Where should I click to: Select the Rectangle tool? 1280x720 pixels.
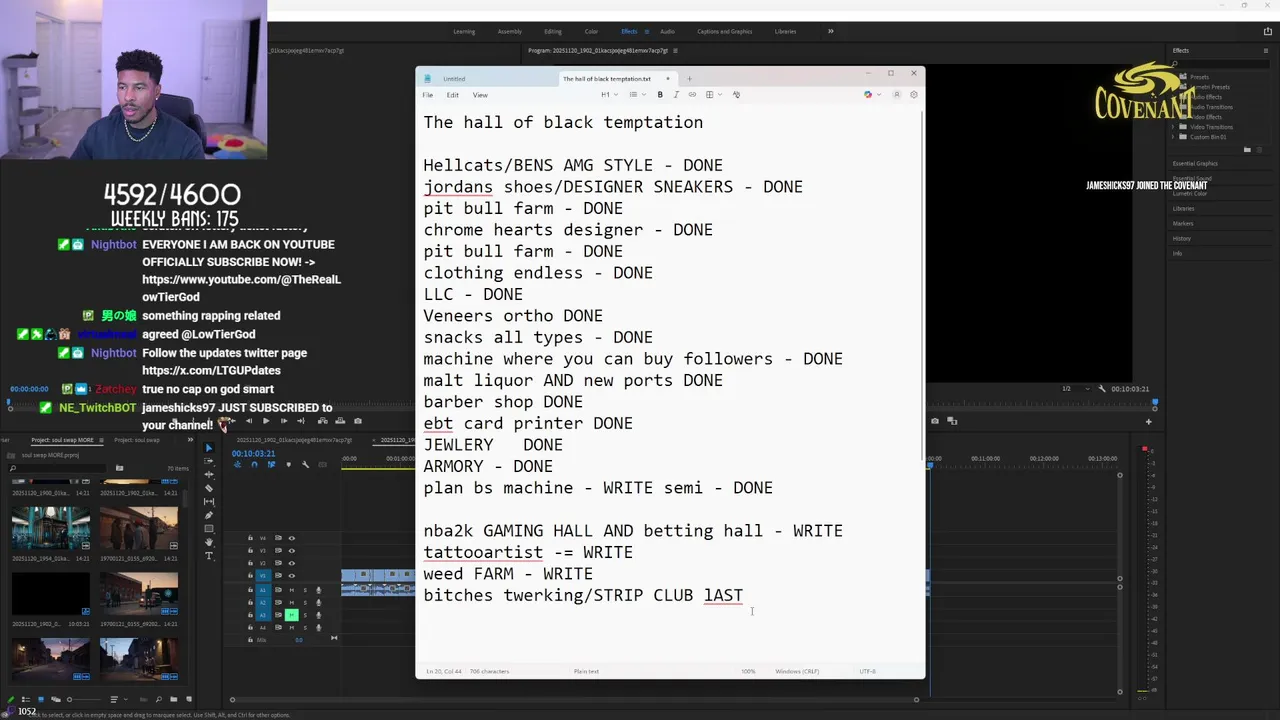point(209,529)
